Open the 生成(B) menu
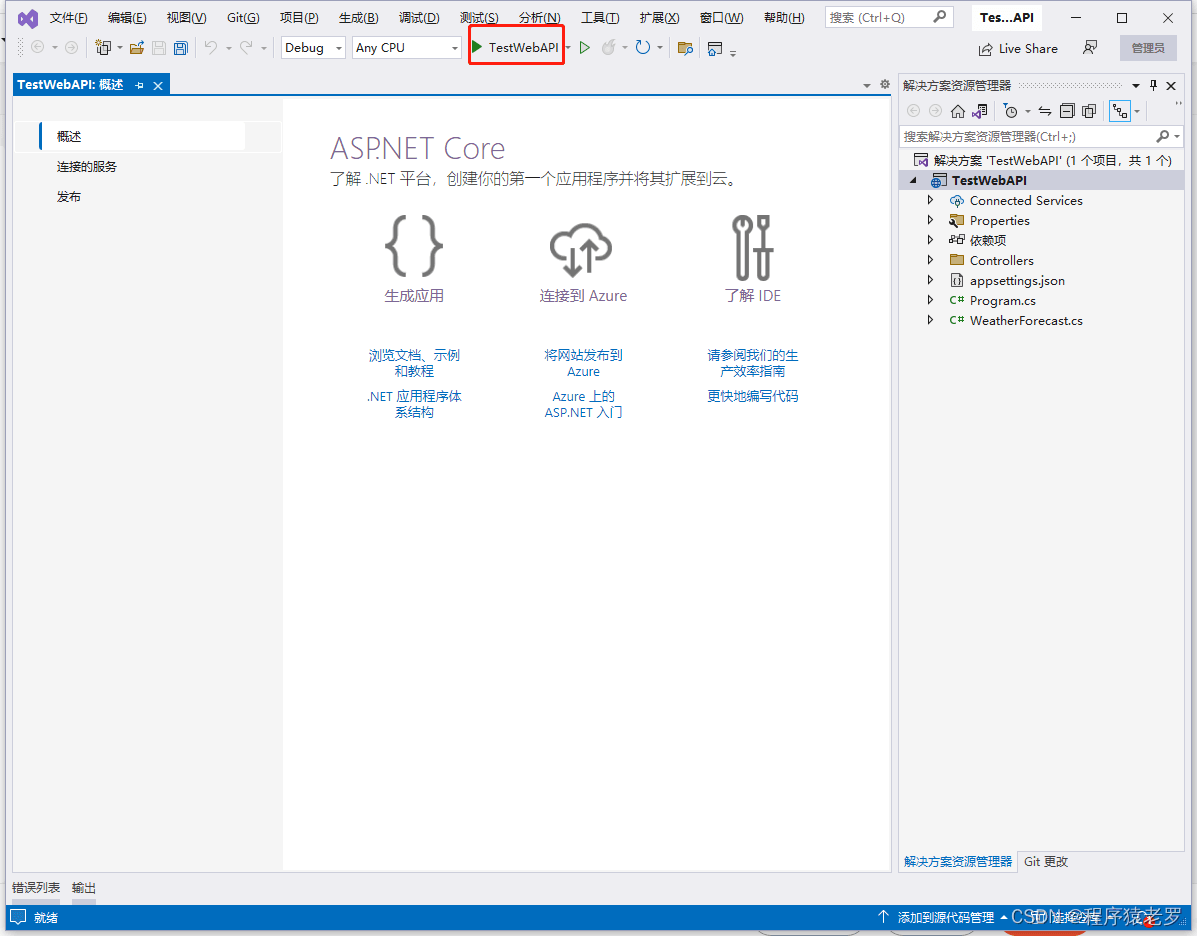1197x936 pixels. click(358, 18)
